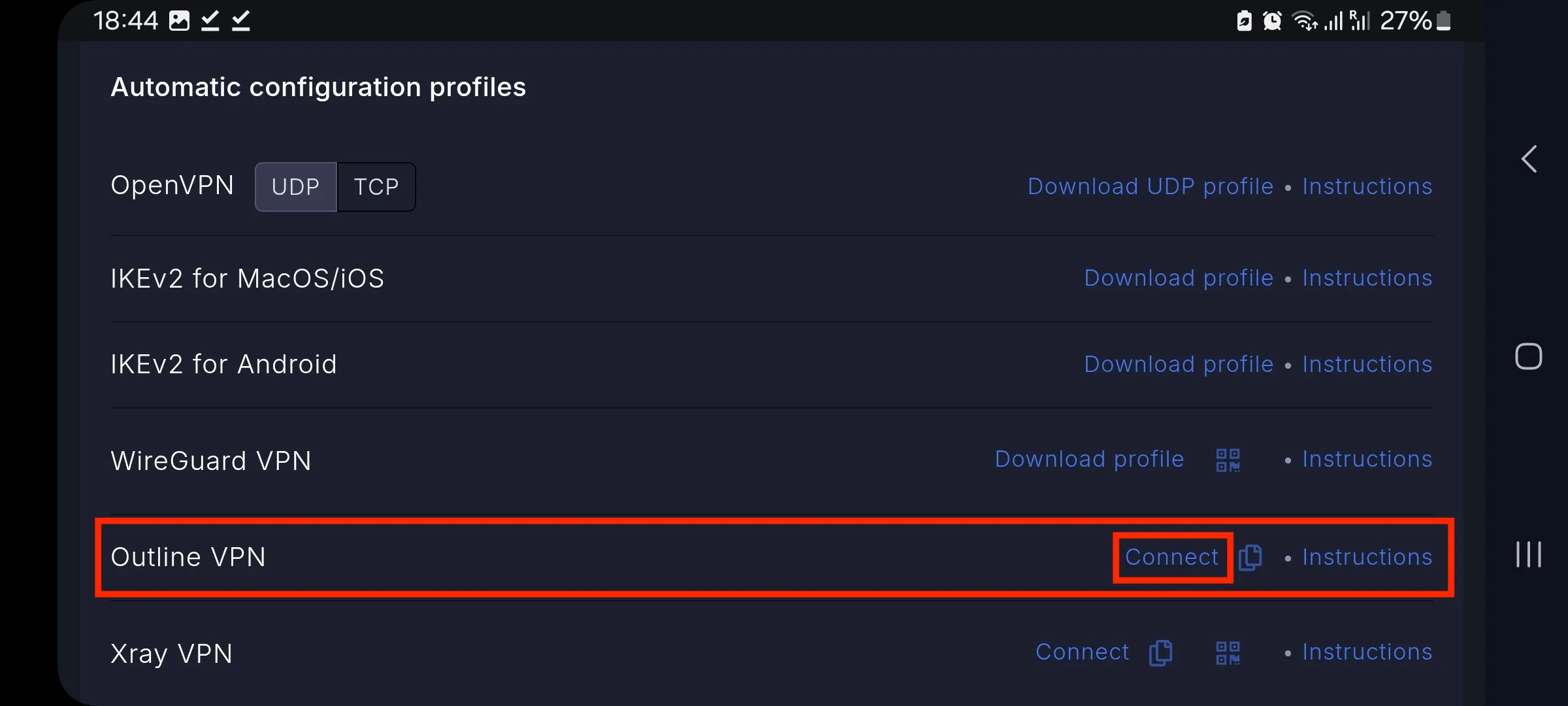
Task: Download the OpenVPN UDP profile
Action: 1151,187
